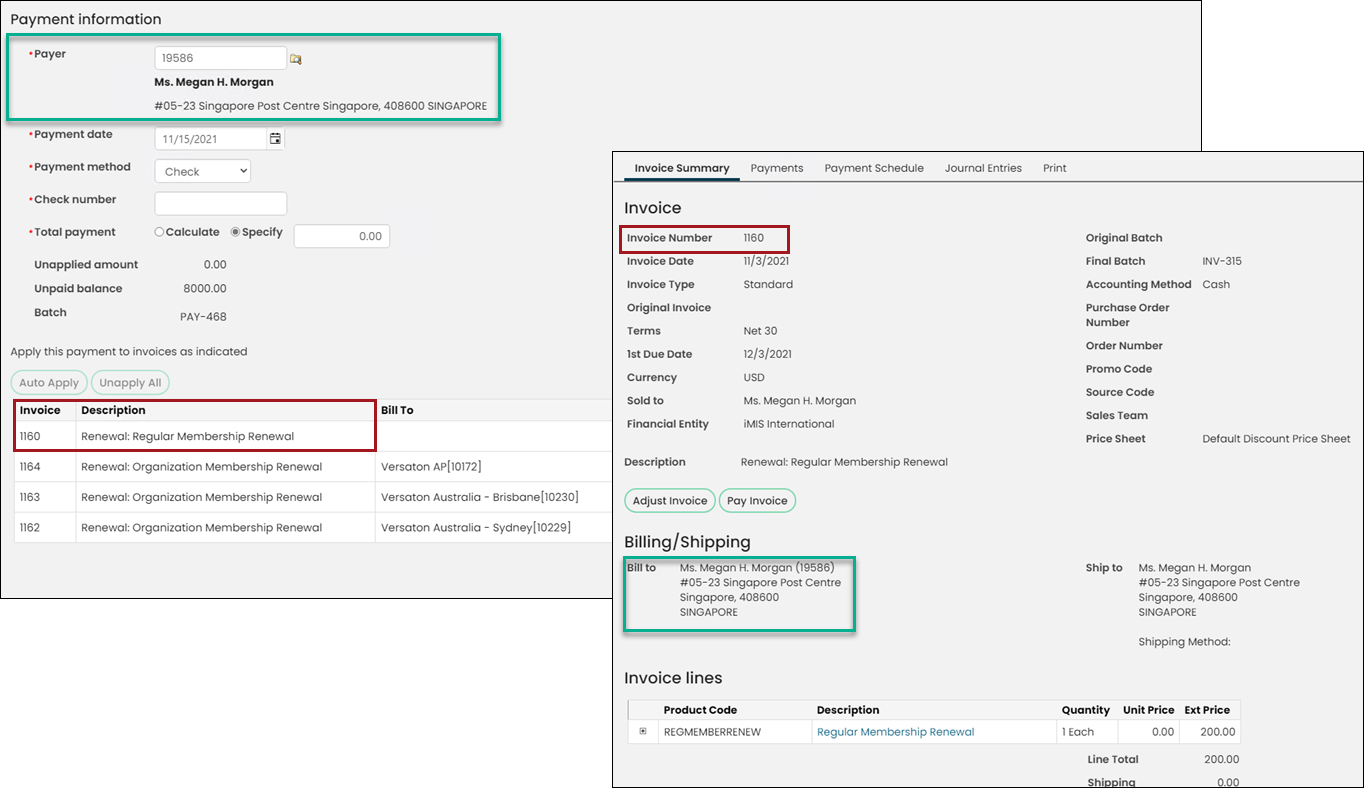Click the Check number field
The height and width of the screenshot is (788, 1364).
click(x=220, y=203)
